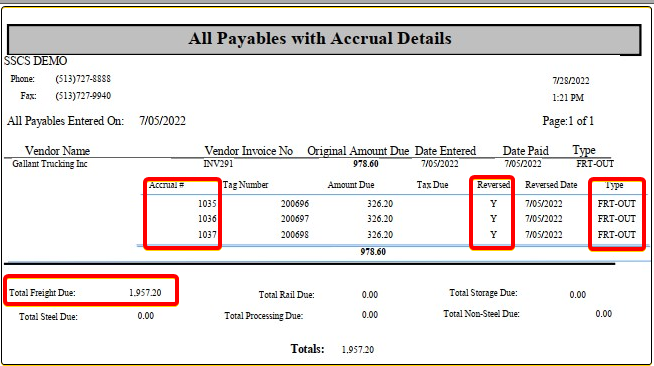The width and height of the screenshot is (654, 366).
Task: Click the Reversed Date column header
Action: [551, 185]
